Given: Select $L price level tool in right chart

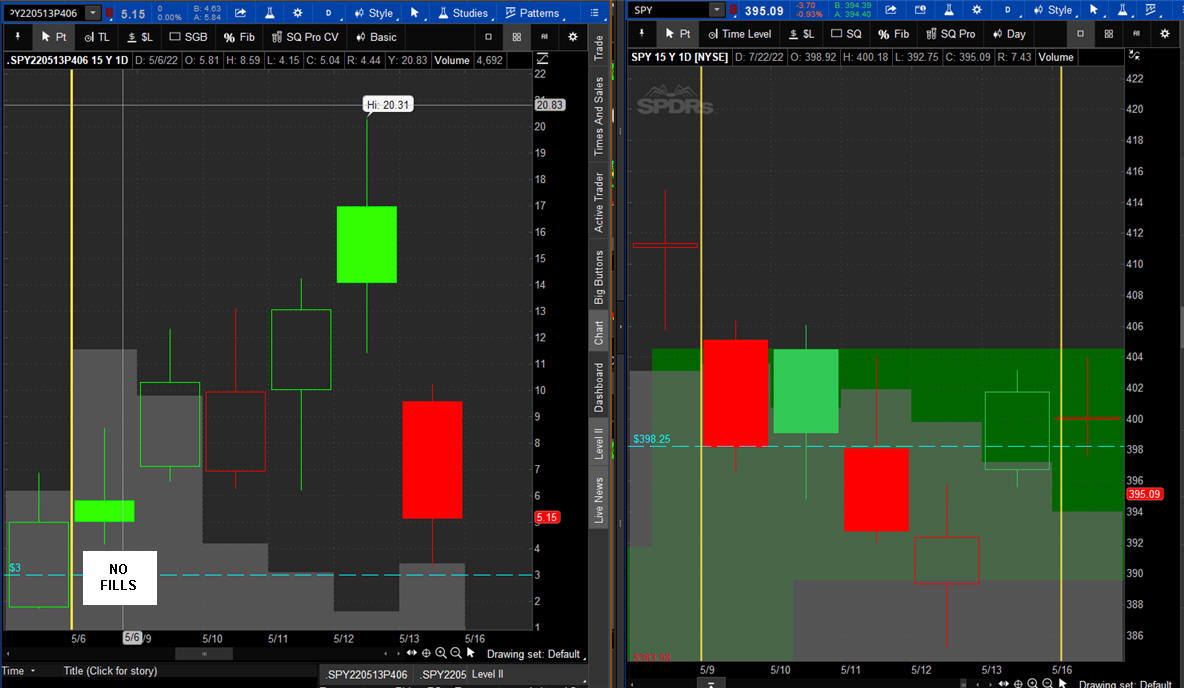Looking at the screenshot, I should click(x=801, y=33).
